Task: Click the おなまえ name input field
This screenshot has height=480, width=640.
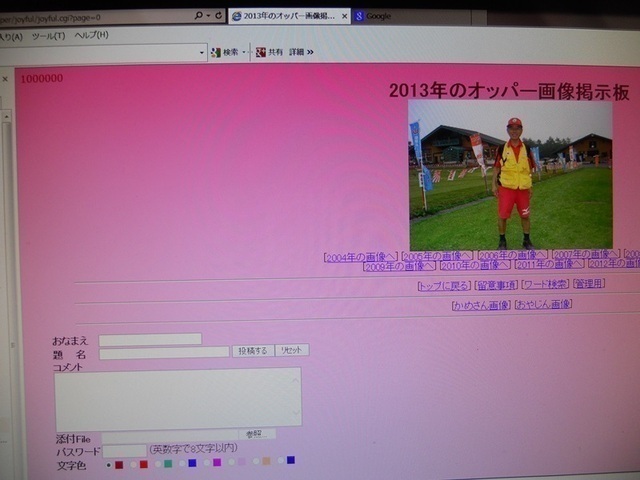Action: 150,339
